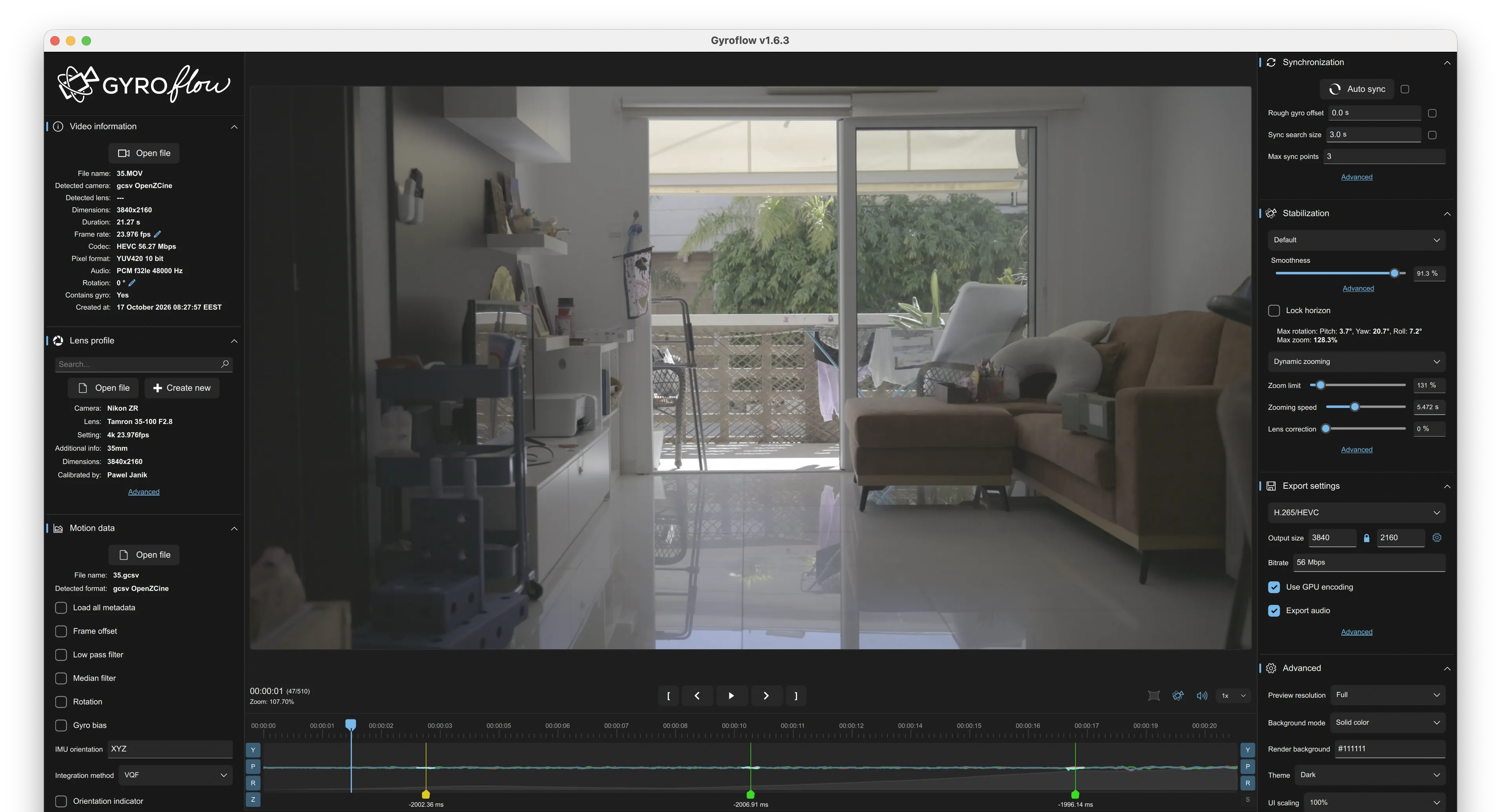This screenshot has width=1501, height=812.
Task: Open file in Motion data section
Action: (x=144, y=555)
